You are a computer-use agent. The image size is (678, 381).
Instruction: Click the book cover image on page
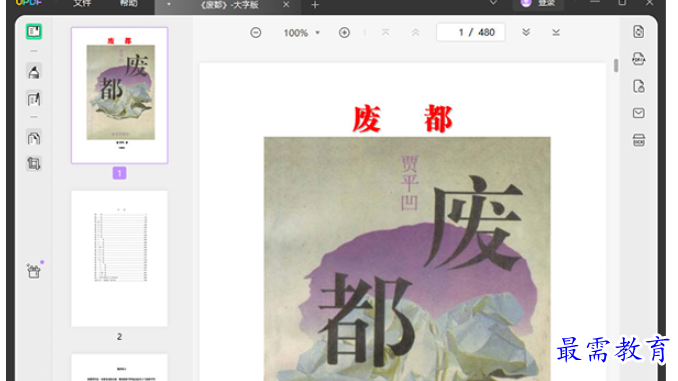coord(407,259)
